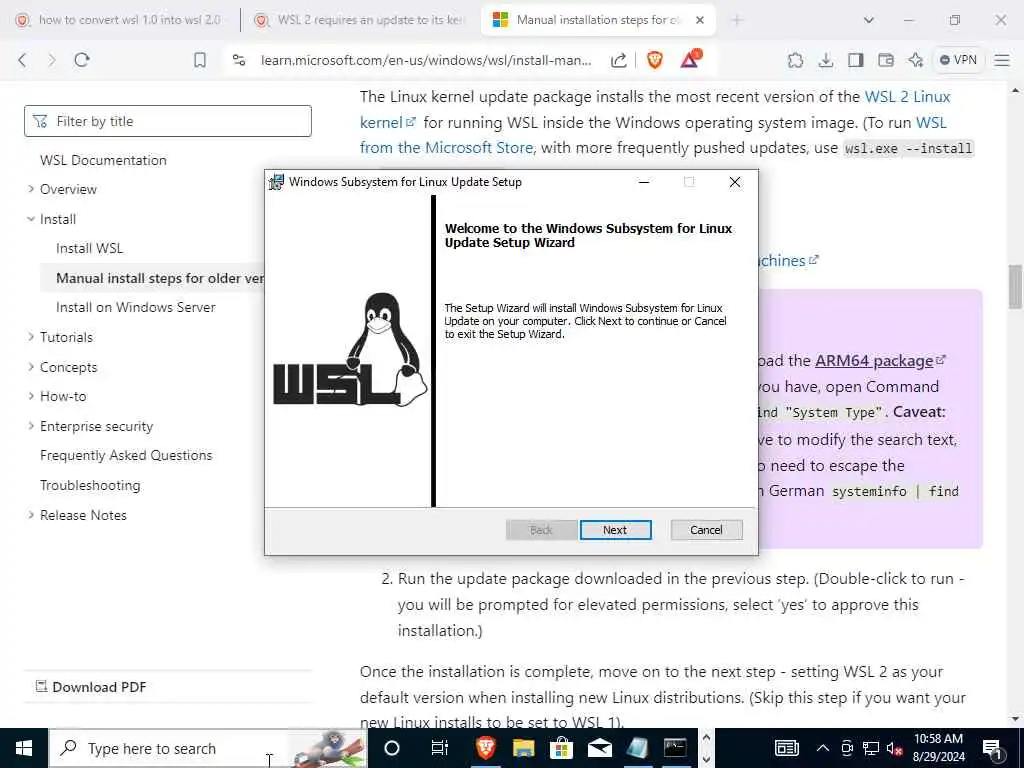Minimize the WSL Update Setup dialog
Viewport: 1024px width, 768px height.
(x=644, y=182)
